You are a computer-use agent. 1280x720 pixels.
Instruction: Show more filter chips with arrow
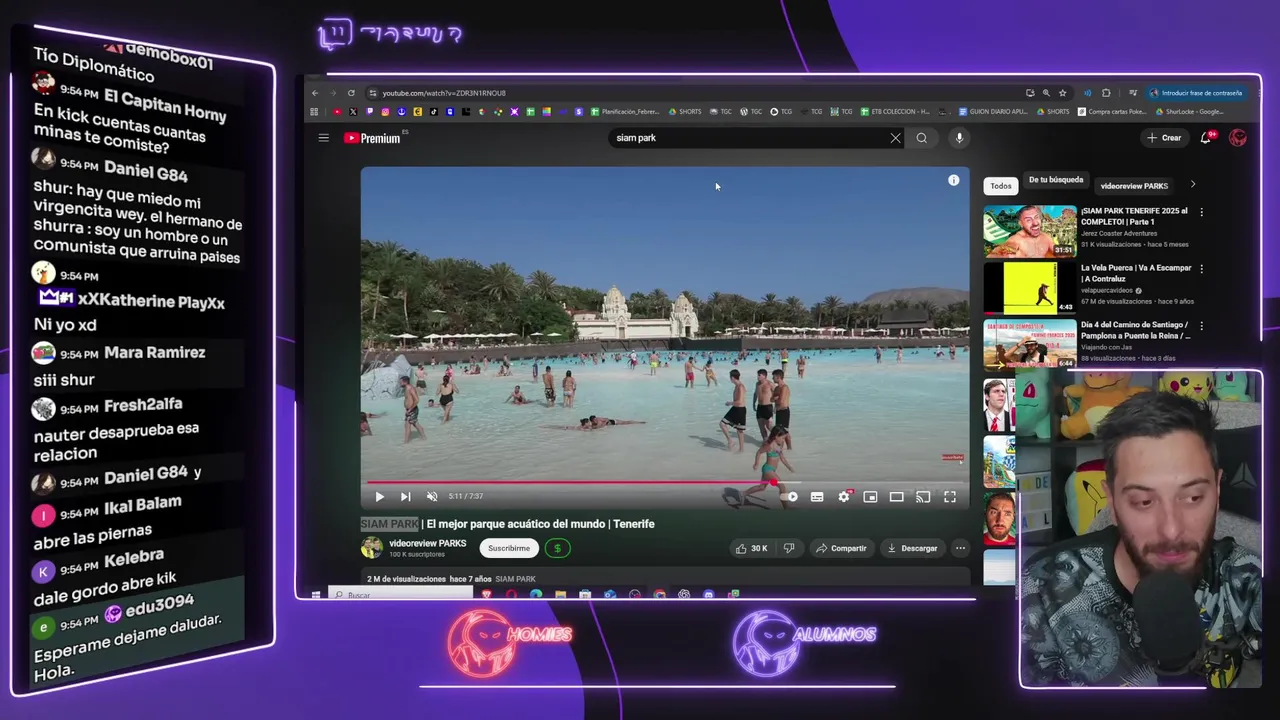(1192, 185)
